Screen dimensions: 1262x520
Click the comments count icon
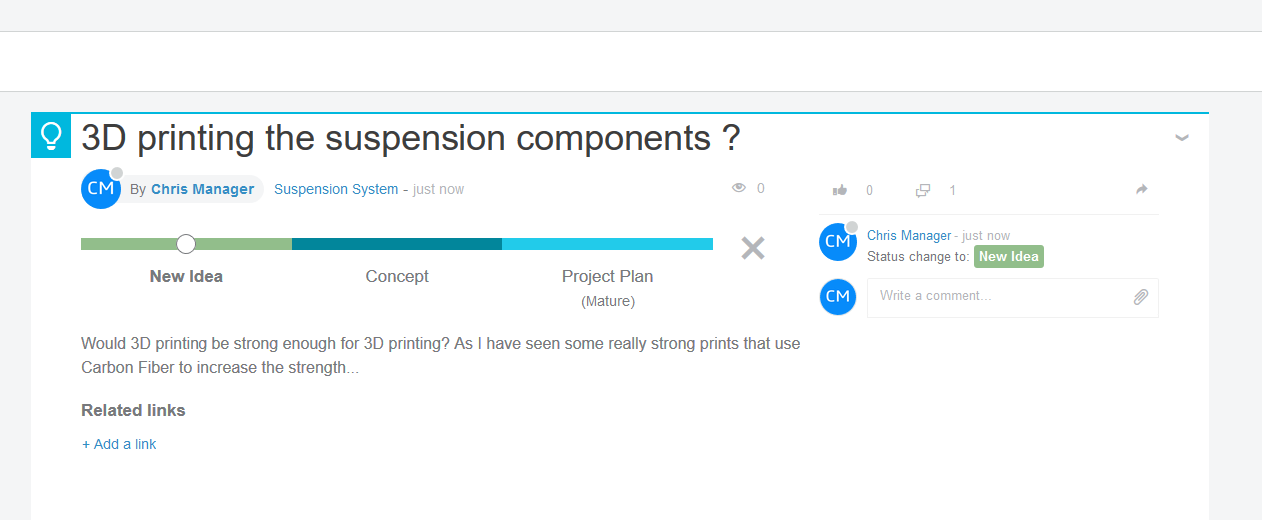click(x=923, y=190)
